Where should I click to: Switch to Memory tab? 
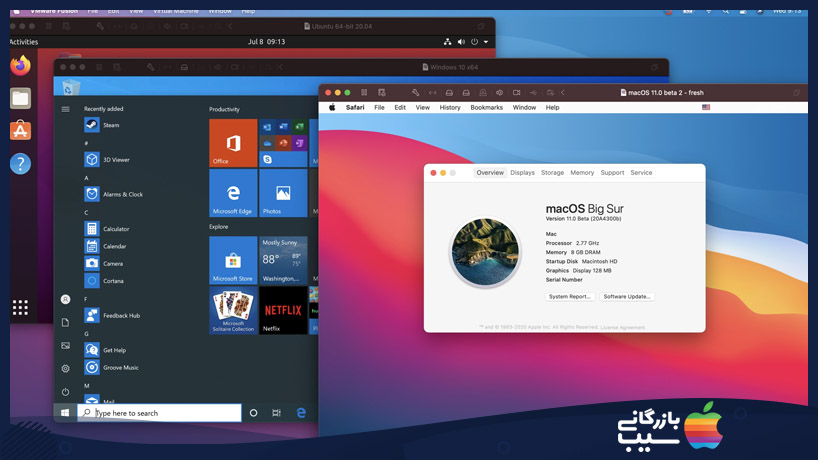(582, 173)
